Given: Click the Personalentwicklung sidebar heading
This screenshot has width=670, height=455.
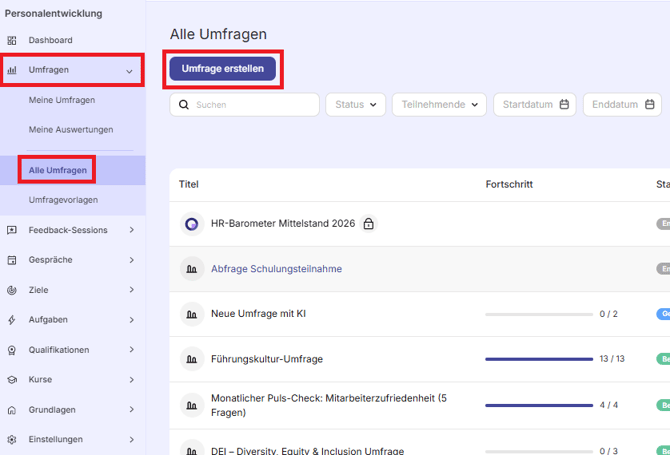Looking at the screenshot, I should (53, 13).
